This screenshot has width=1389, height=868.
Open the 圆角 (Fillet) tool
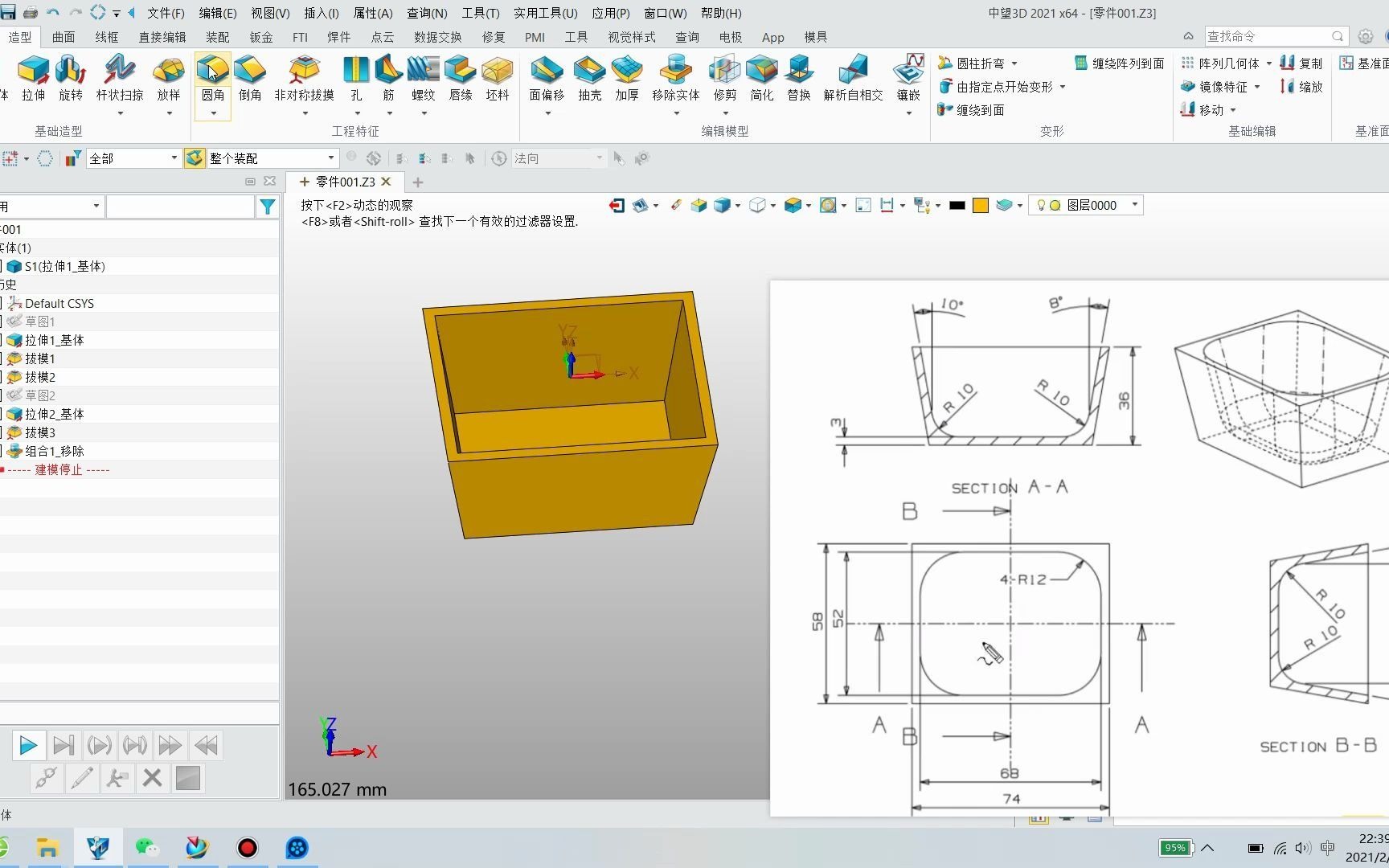tap(212, 76)
